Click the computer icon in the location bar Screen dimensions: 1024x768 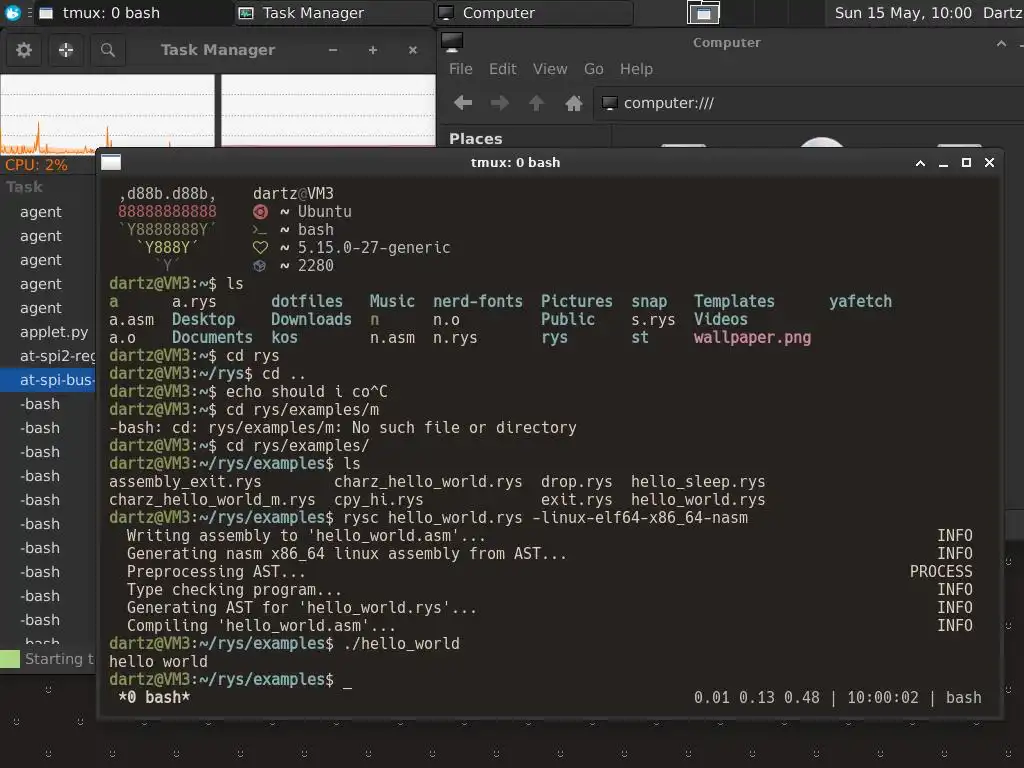609,103
